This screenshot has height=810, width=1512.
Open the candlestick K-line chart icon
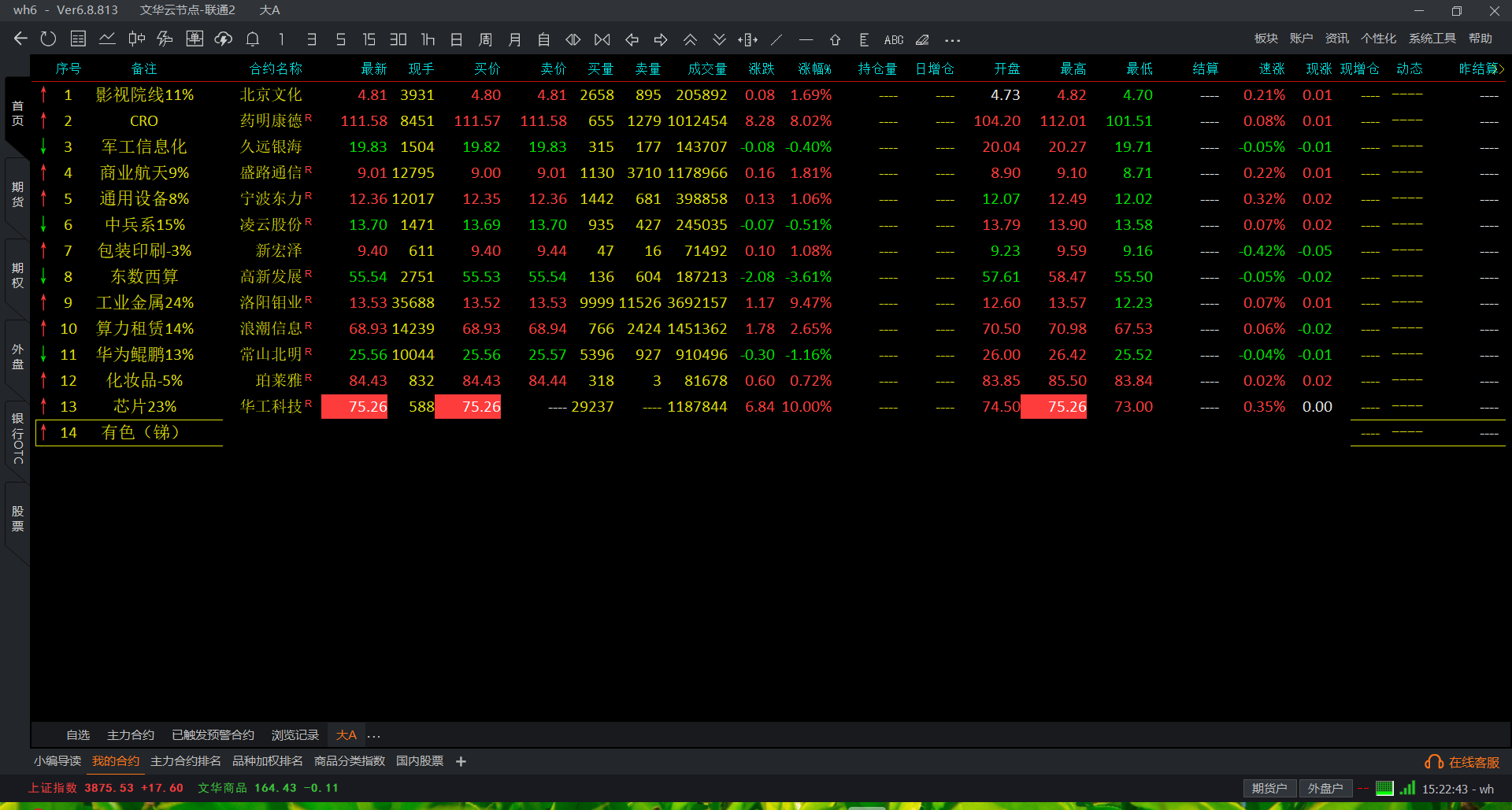[136, 39]
